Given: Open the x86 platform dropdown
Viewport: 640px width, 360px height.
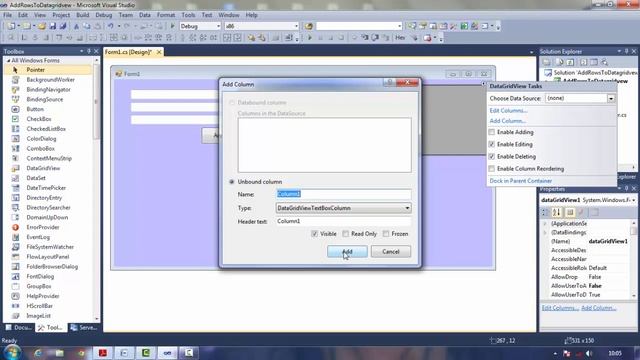Looking at the screenshot, I should pos(262,26).
